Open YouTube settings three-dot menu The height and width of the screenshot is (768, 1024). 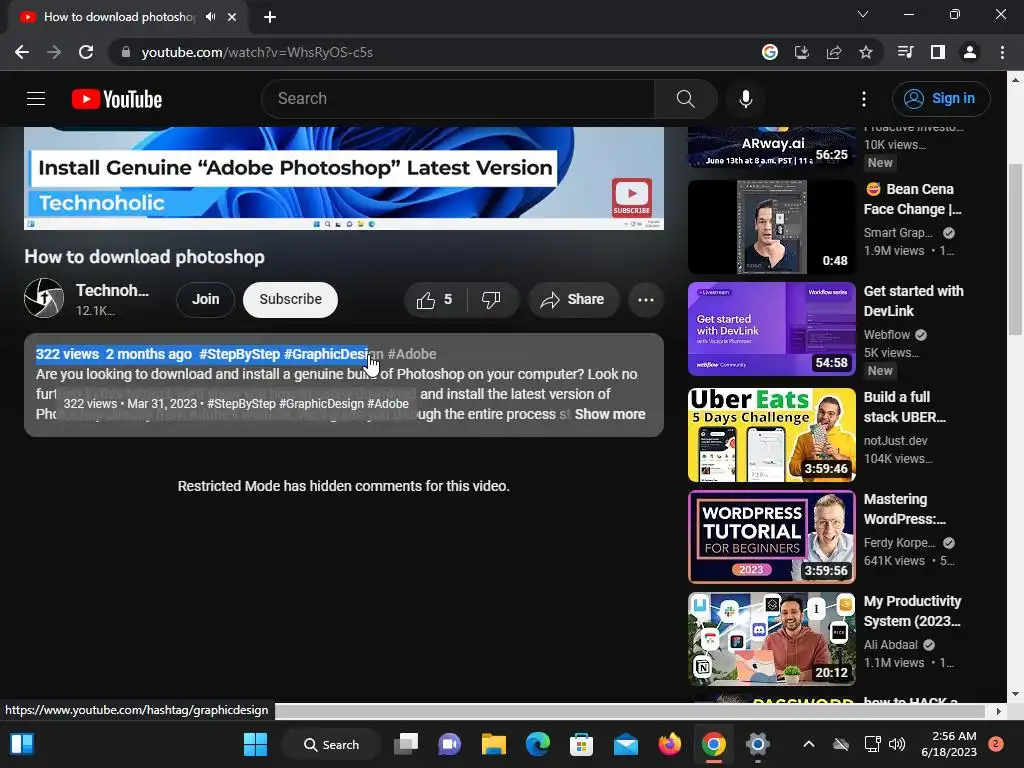(863, 99)
